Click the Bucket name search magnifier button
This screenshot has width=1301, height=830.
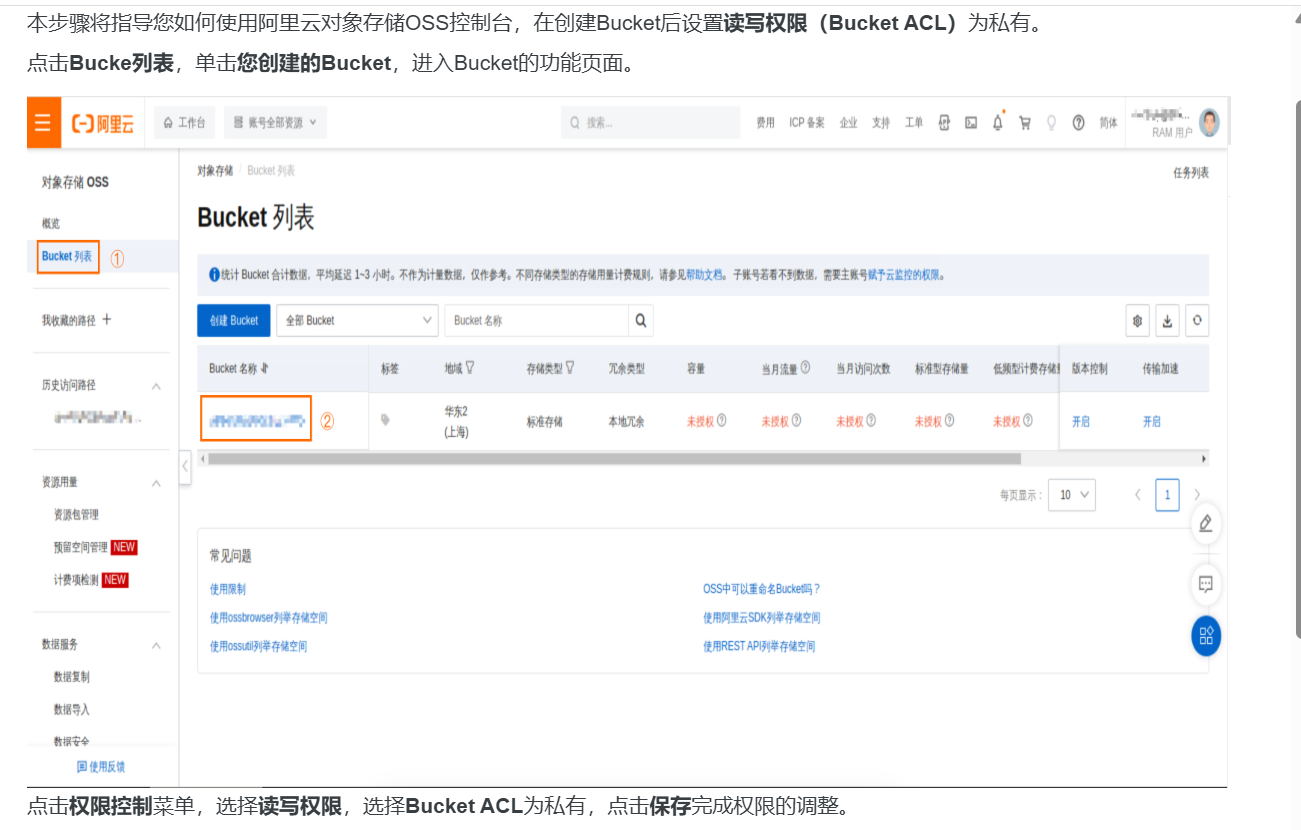(x=641, y=321)
